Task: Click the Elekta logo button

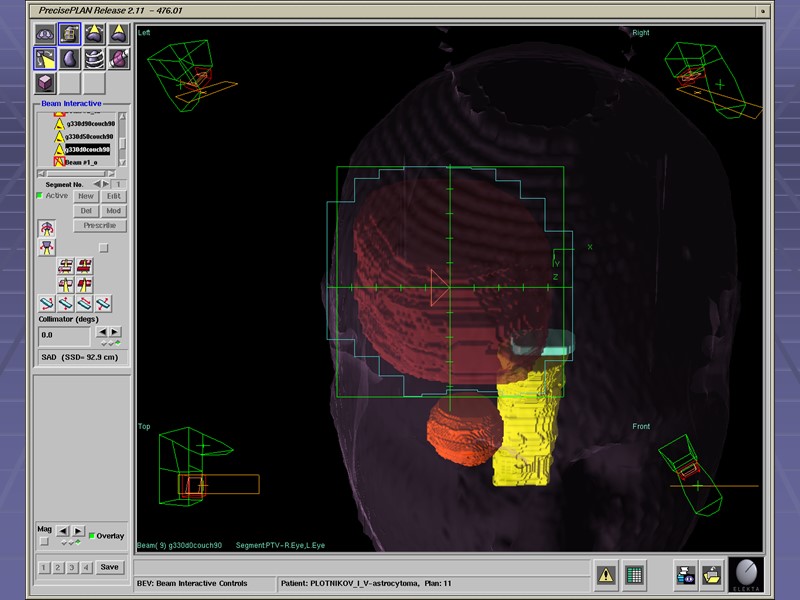Action: click(x=746, y=575)
